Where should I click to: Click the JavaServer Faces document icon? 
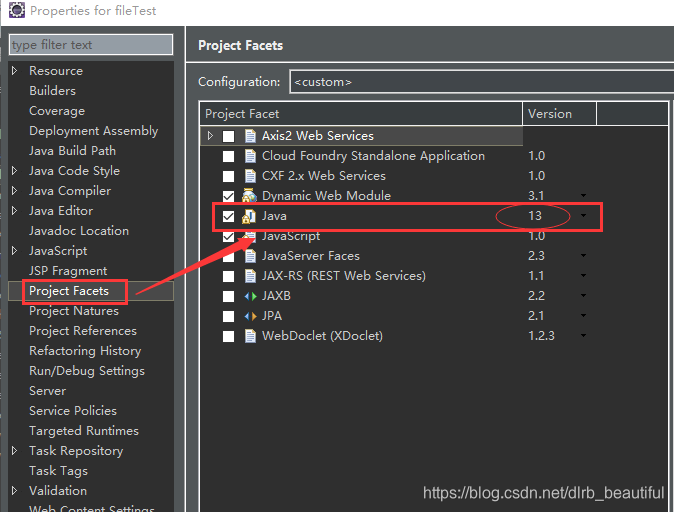(250, 256)
